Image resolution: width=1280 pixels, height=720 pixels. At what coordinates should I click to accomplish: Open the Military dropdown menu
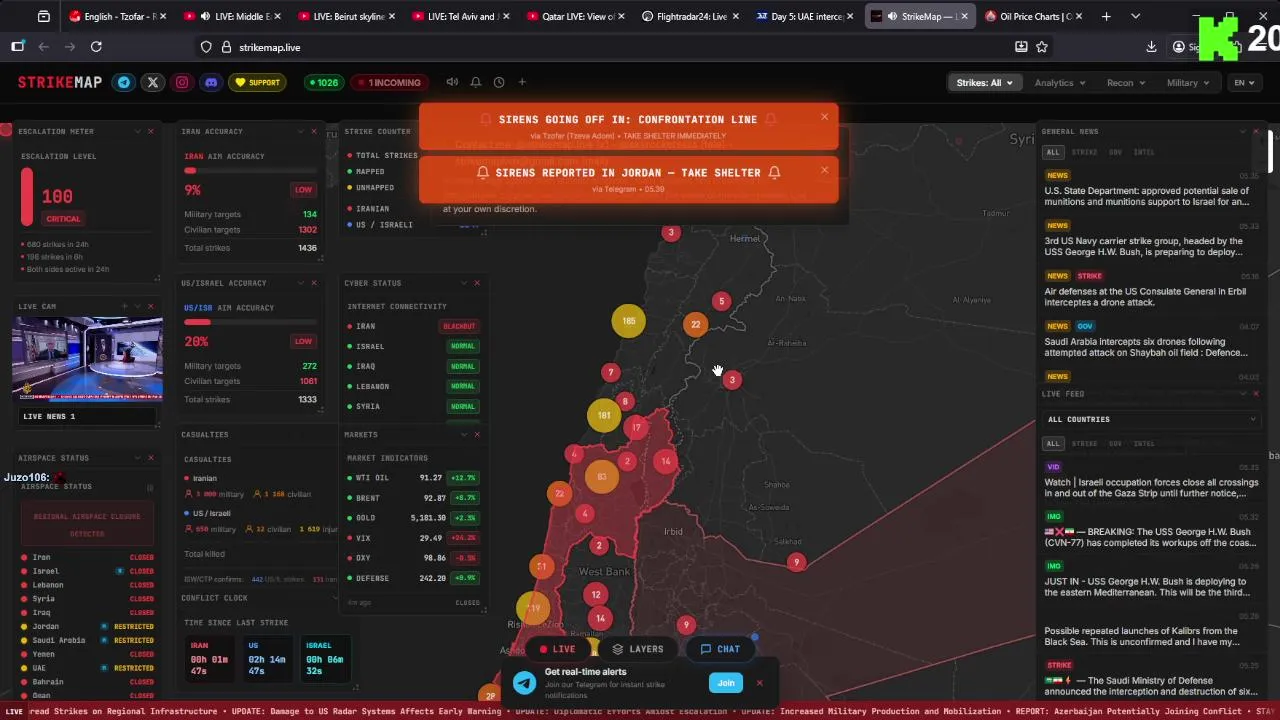(x=1188, y=83)
